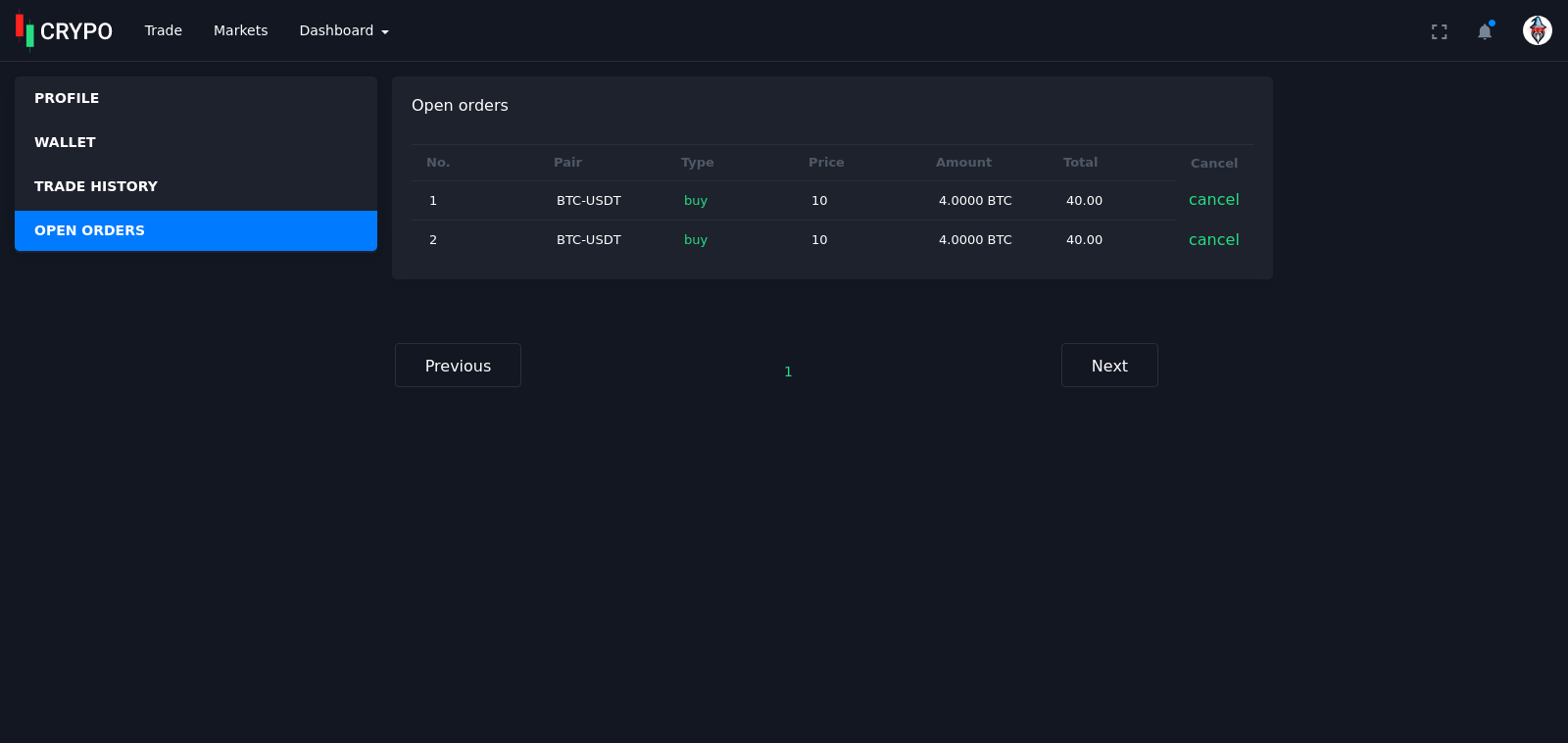
Task: Open the Trade page
Action: 164,30
